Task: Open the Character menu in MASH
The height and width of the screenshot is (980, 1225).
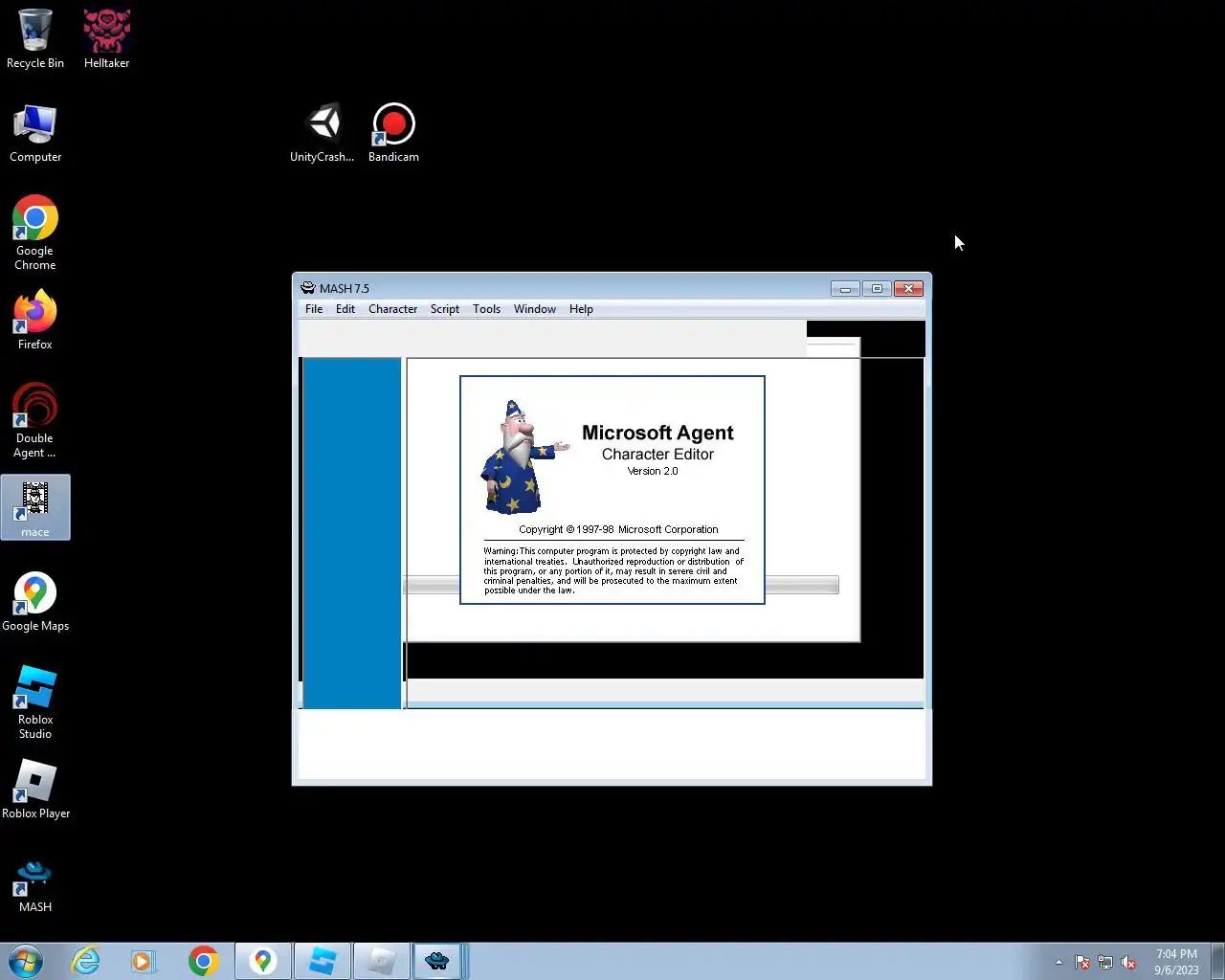Action: click(393, 309)
